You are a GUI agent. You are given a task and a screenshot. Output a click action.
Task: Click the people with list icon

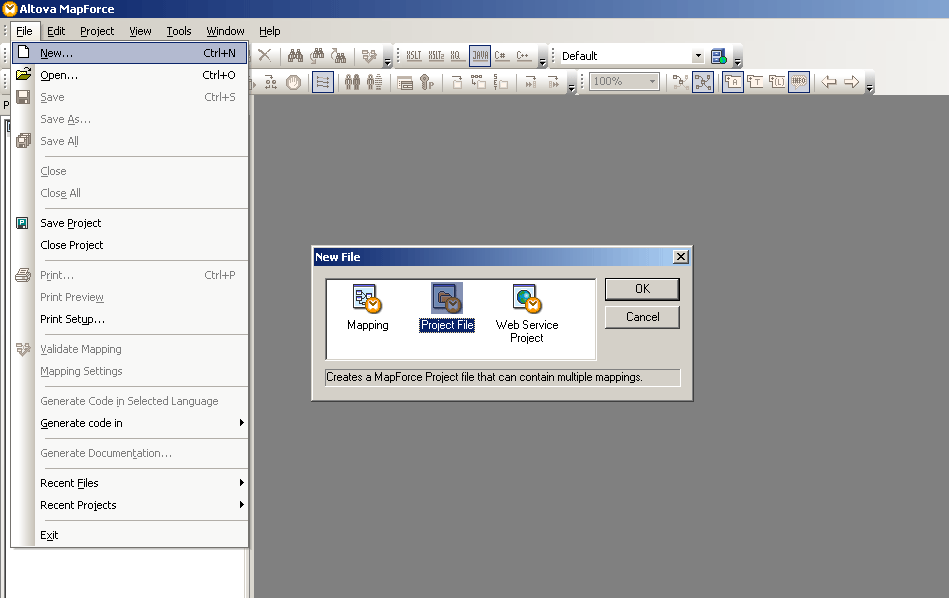tap(375, 82)
